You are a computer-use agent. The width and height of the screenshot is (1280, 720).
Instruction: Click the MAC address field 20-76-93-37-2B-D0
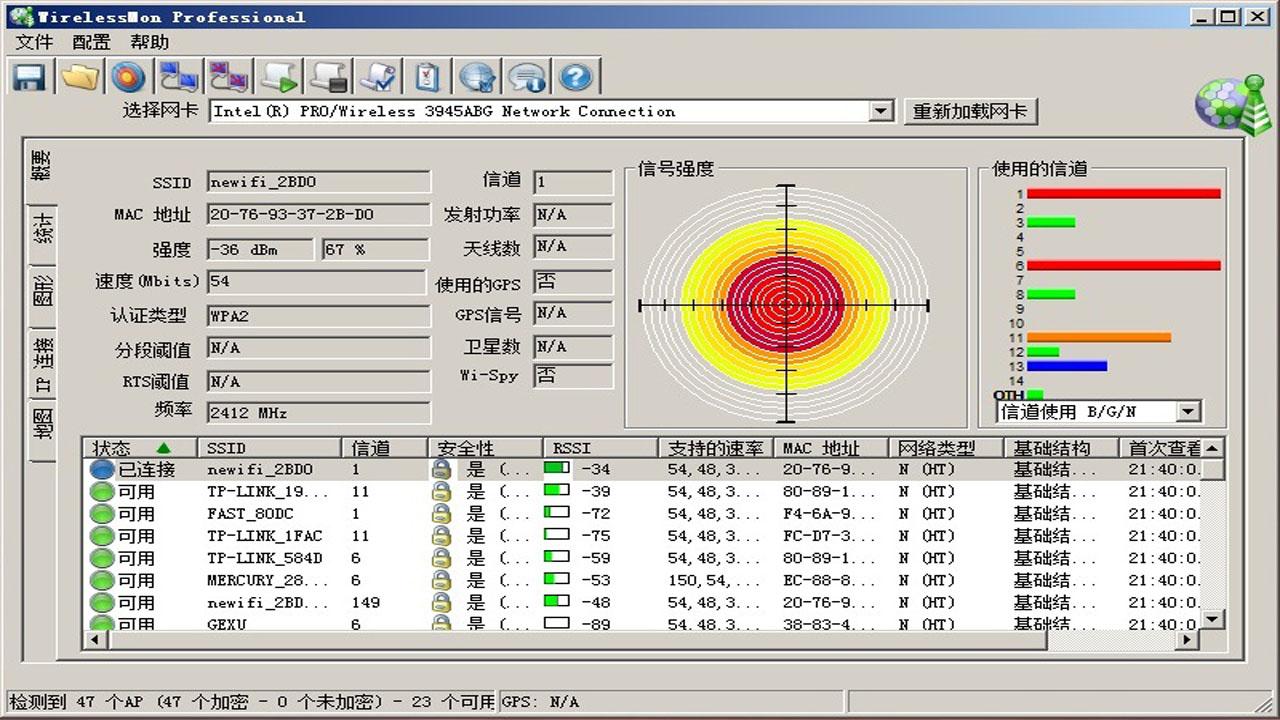319,214
